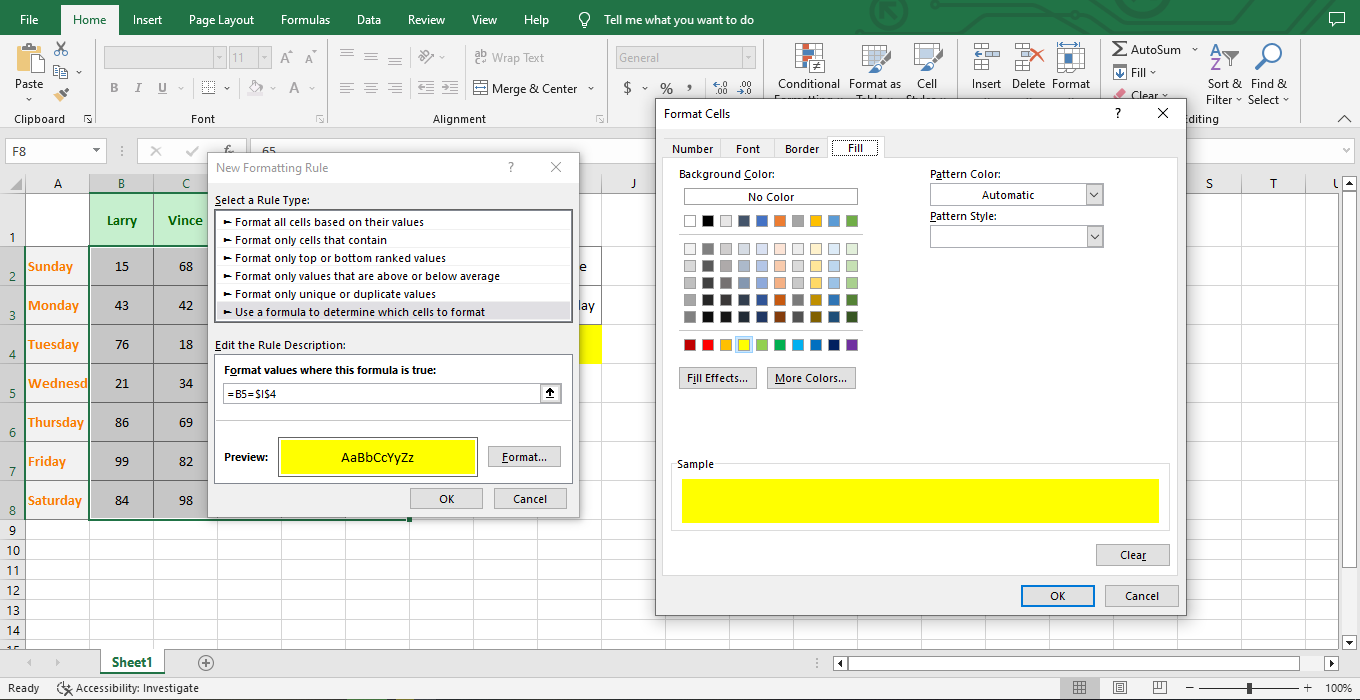Open the font size dropdown
Image resolution: width=1360 pixels, height=700 pixels.
tap(264, 57)
